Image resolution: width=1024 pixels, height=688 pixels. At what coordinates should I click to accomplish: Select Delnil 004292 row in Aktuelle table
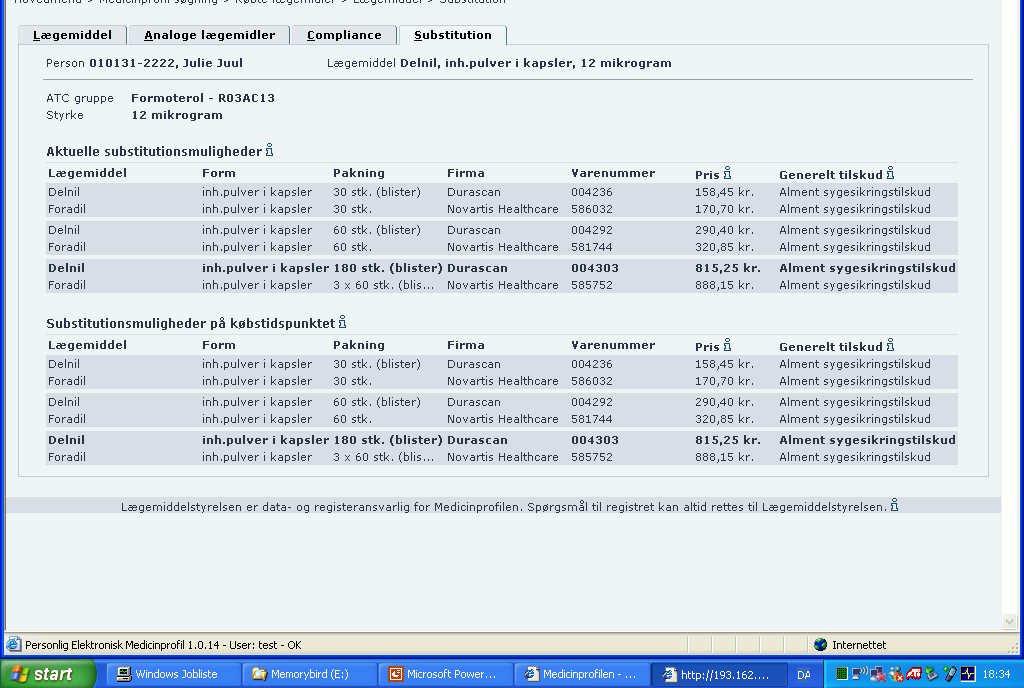pyautogui.click(x=502, y=230)
